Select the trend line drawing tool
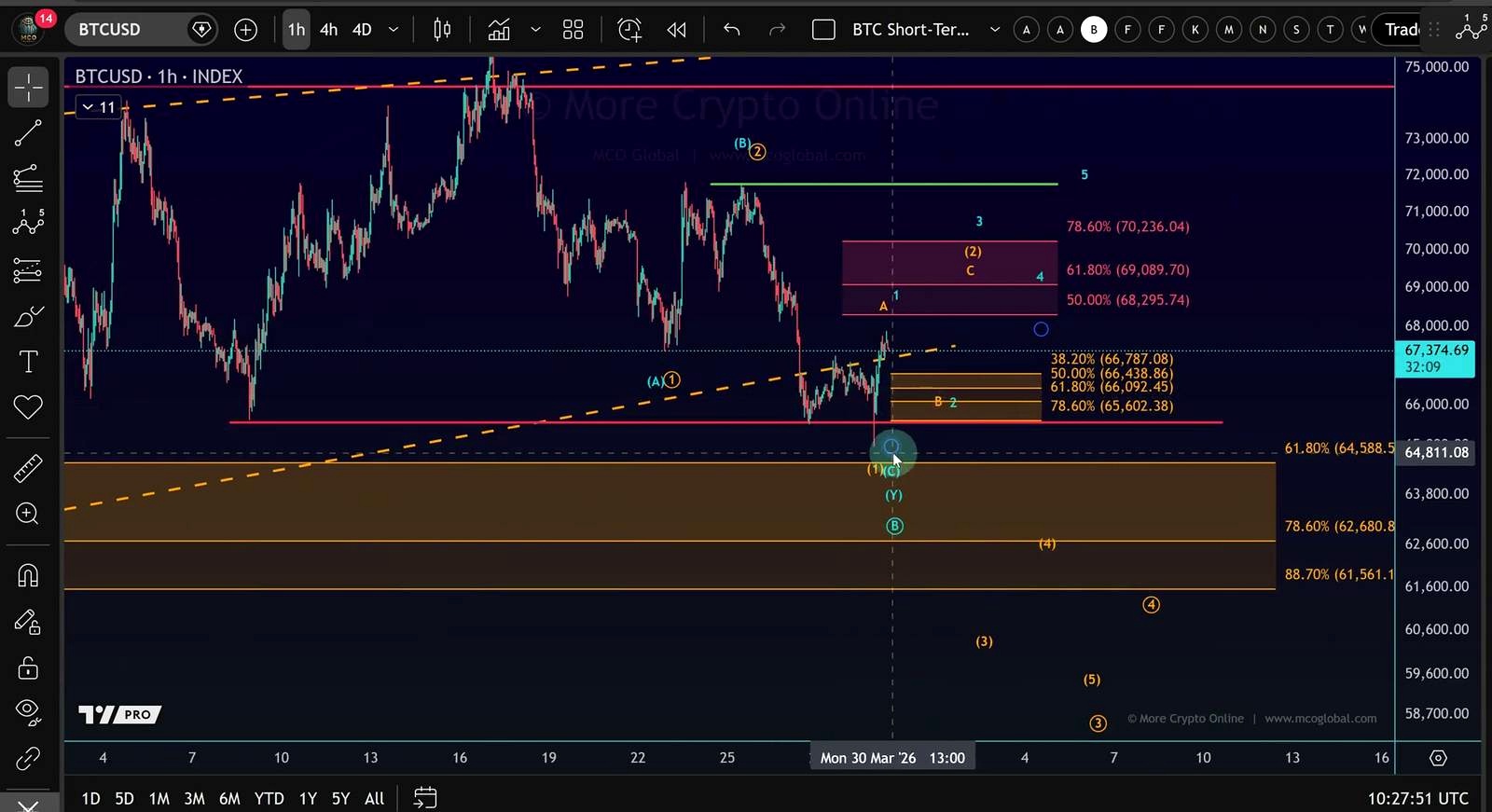1492x812 pixels. (x=28, y=133)
